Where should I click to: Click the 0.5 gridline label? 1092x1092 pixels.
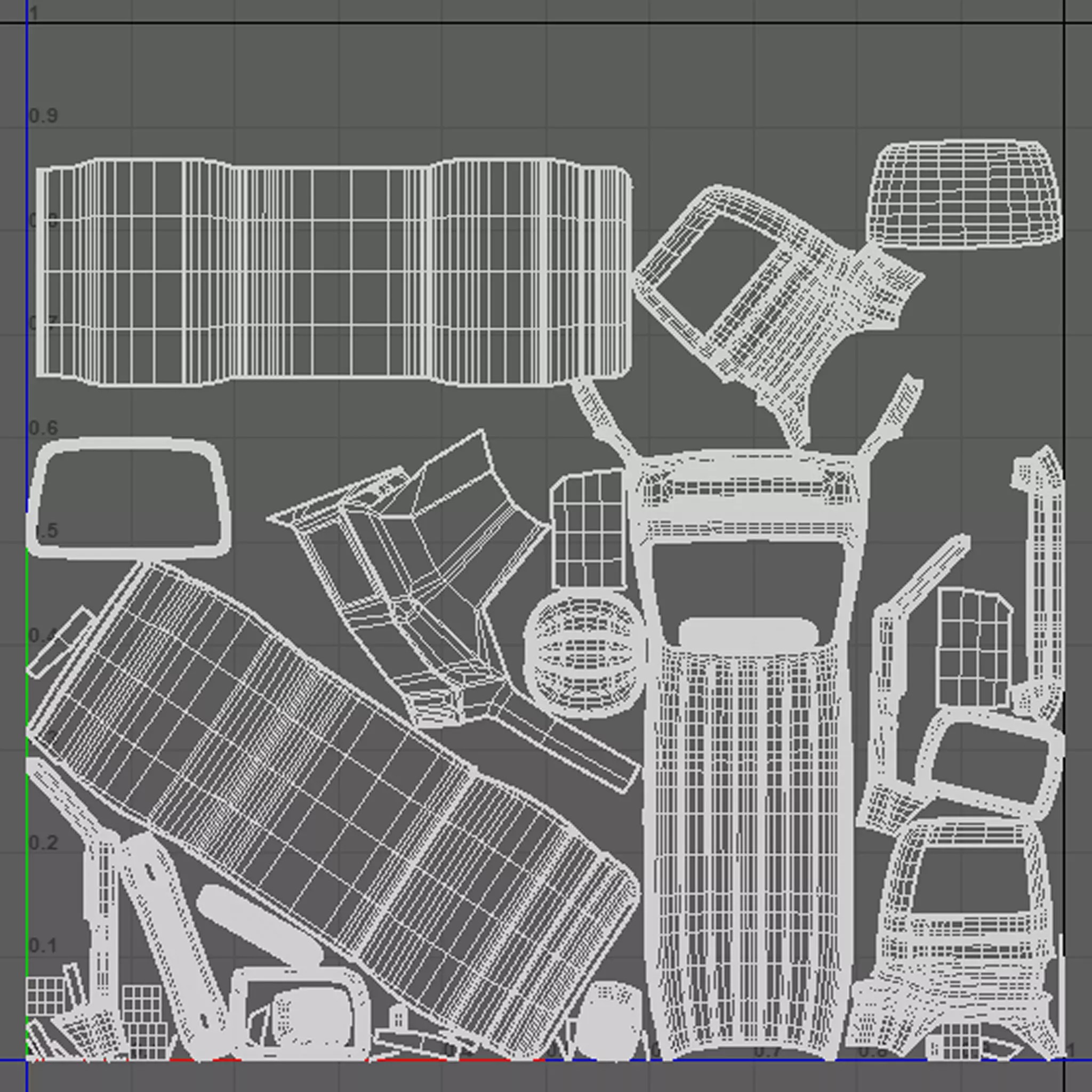point(45,531)
